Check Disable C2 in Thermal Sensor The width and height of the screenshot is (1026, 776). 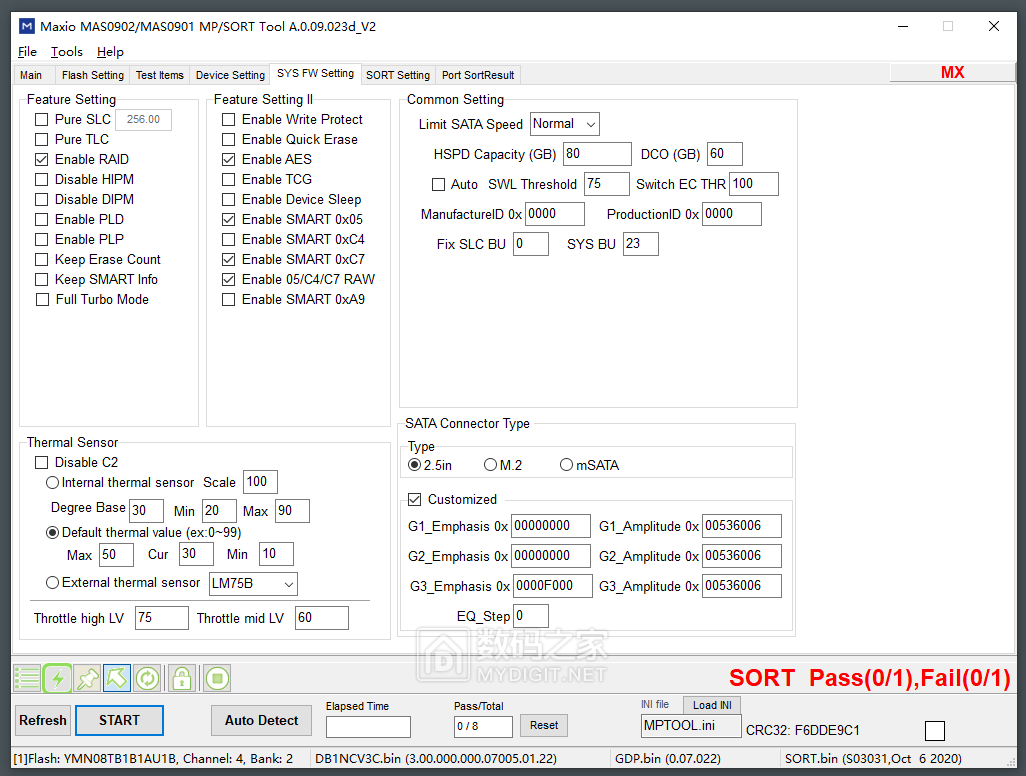pos(42,463)
